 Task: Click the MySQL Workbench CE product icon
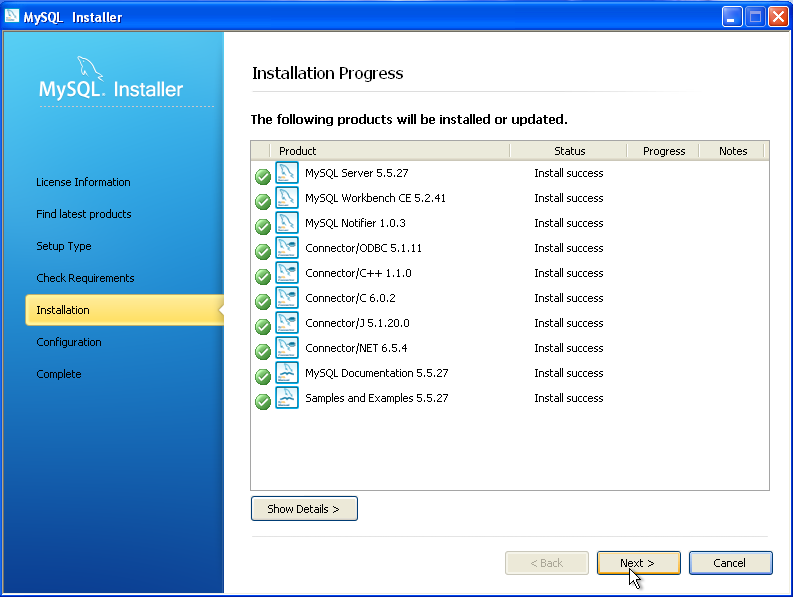[x=287, y=198]
